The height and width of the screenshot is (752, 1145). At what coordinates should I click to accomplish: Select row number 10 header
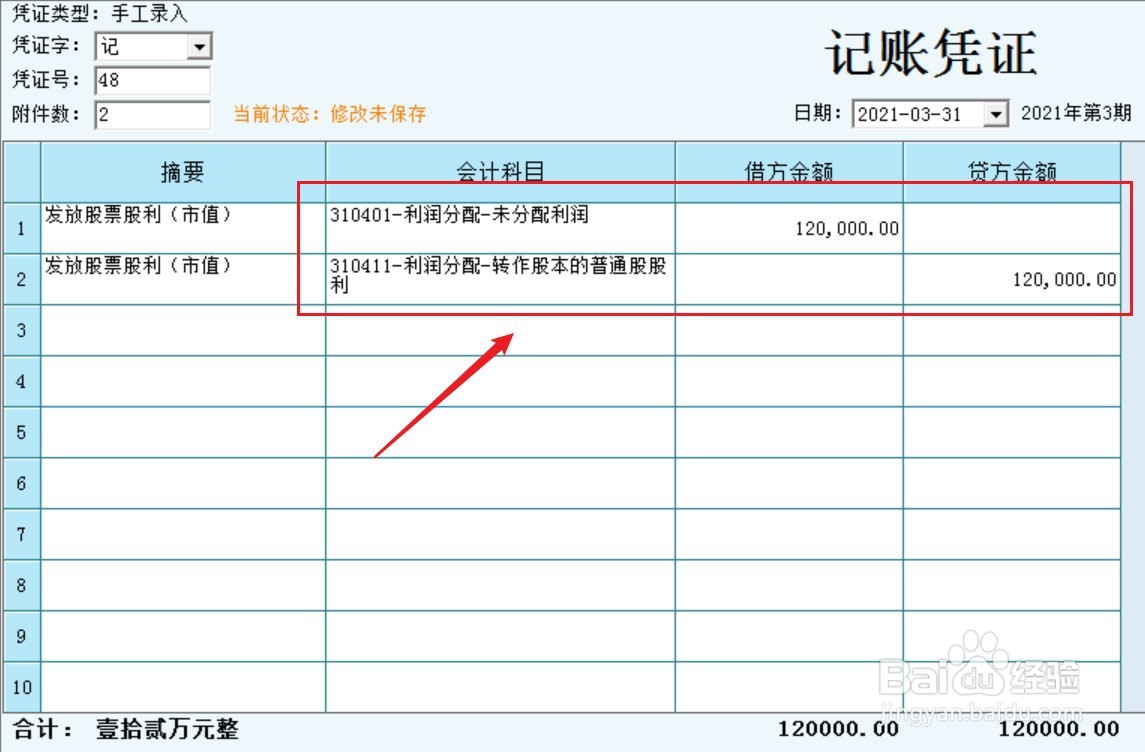(x=22, y=688)
